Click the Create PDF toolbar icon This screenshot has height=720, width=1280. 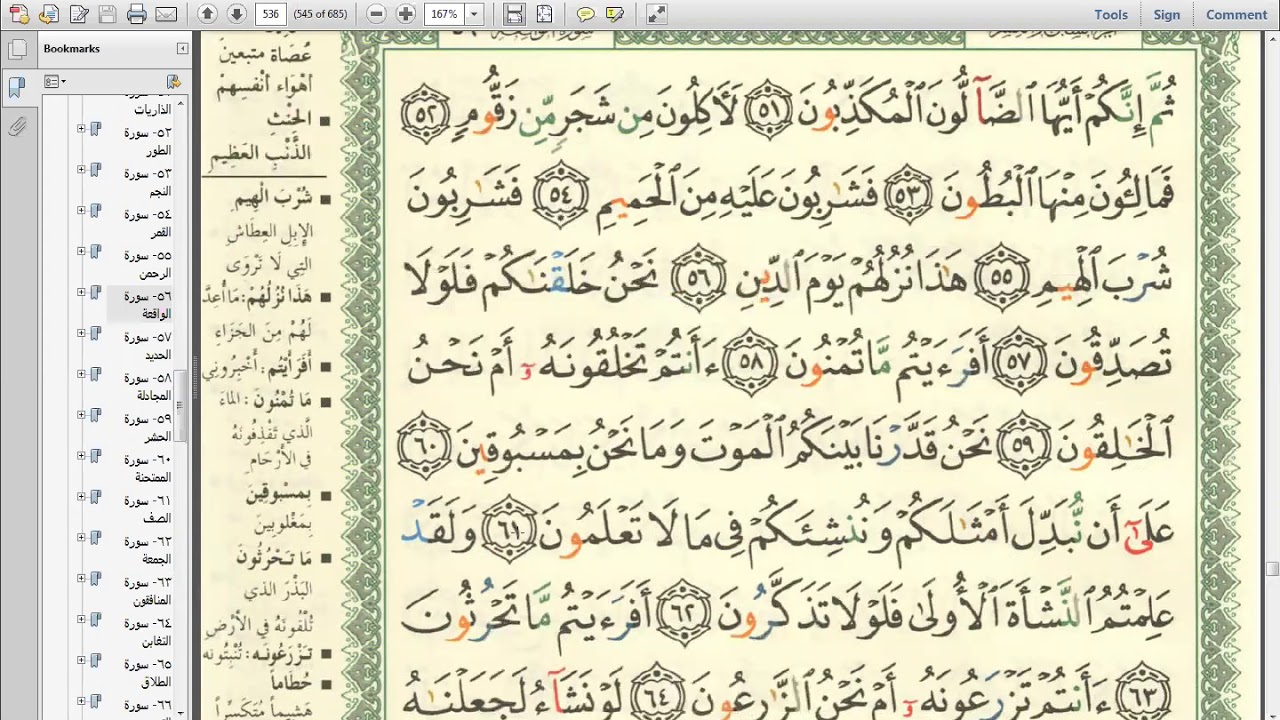tap(19, 14)
